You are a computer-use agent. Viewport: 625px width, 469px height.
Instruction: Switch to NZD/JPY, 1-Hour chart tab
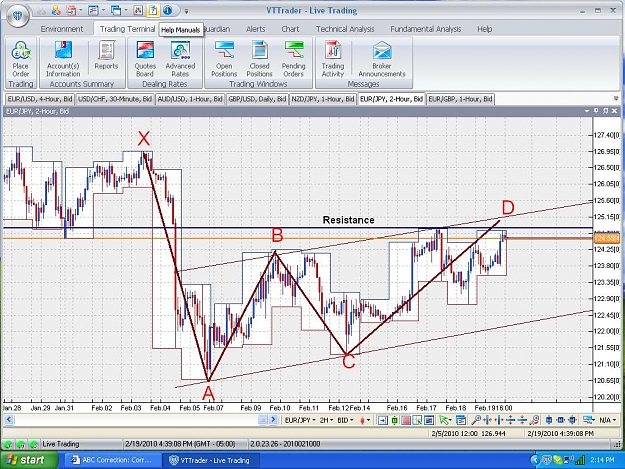pos(323,99)
